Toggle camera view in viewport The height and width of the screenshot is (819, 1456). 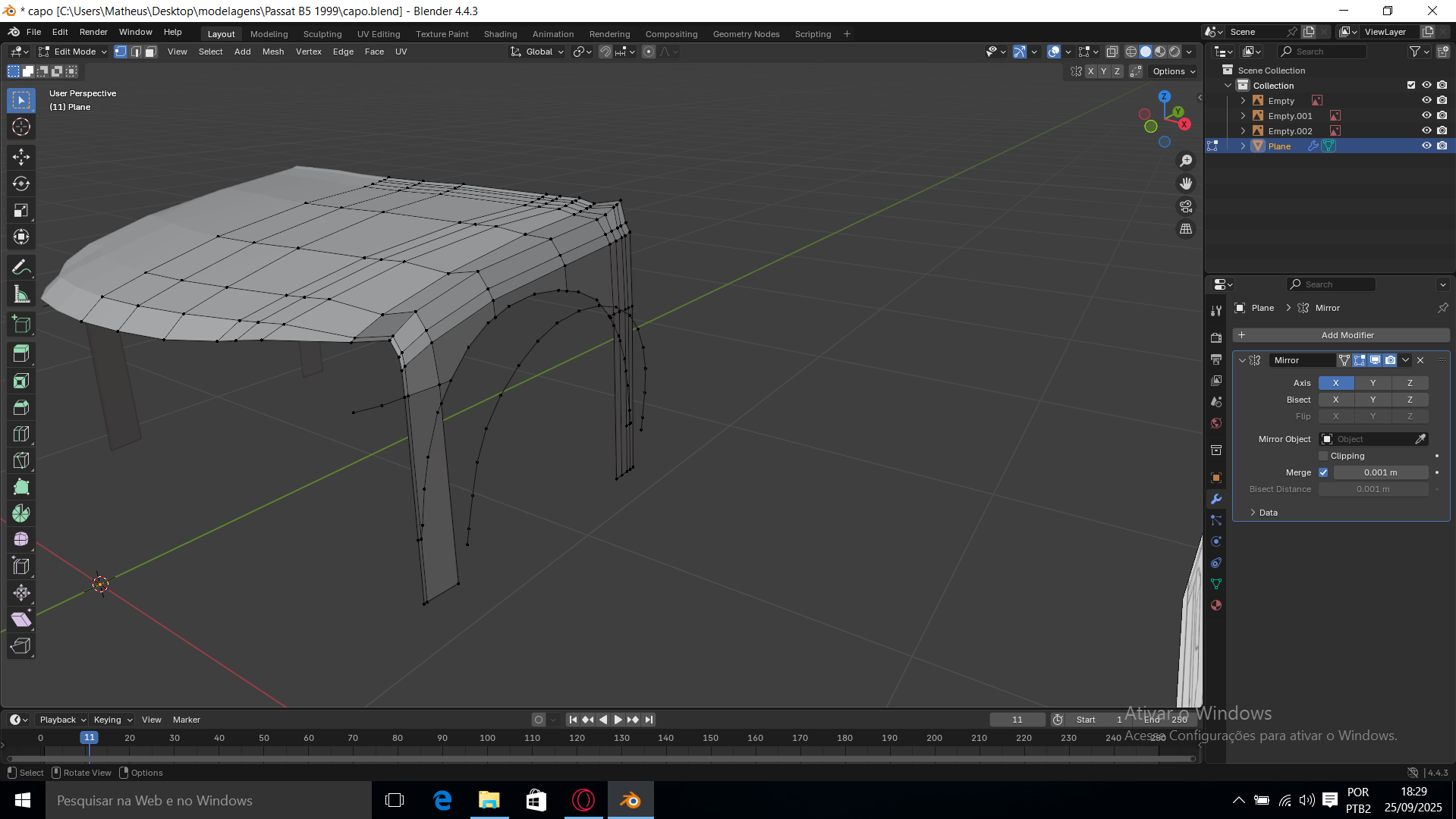[1186, 206]
